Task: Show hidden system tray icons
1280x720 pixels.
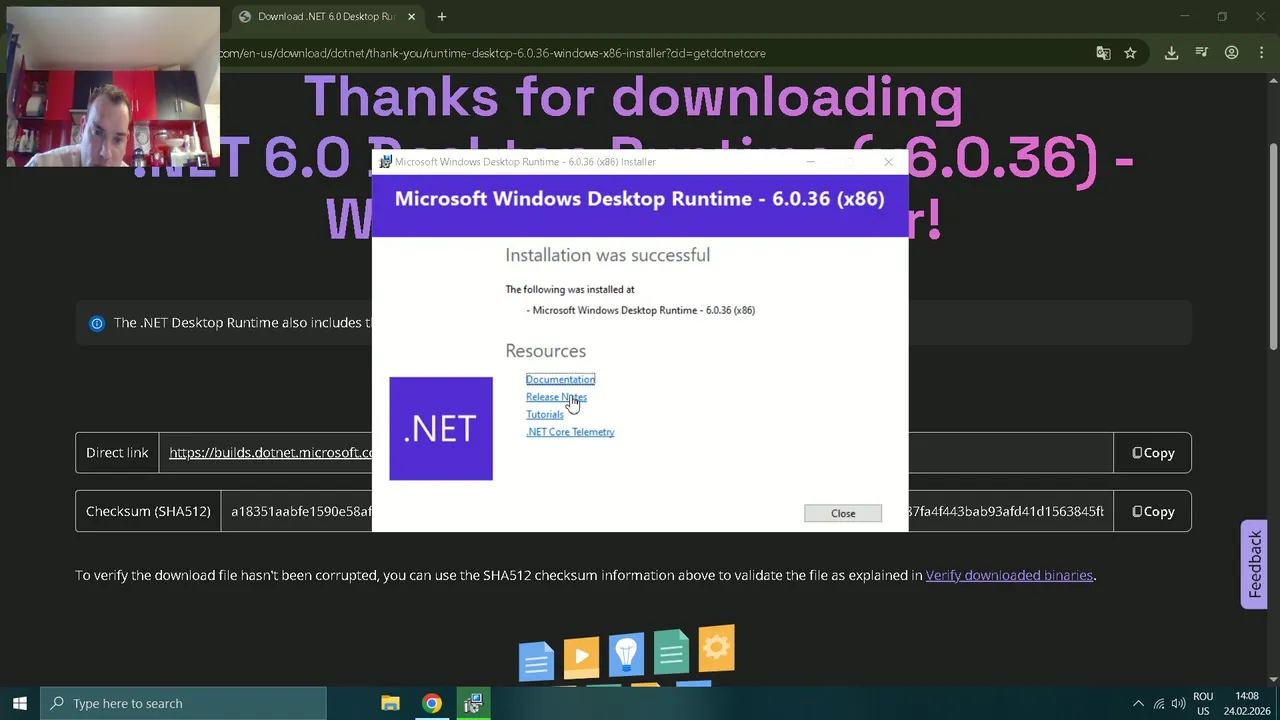Action: tap(1137, 703)
